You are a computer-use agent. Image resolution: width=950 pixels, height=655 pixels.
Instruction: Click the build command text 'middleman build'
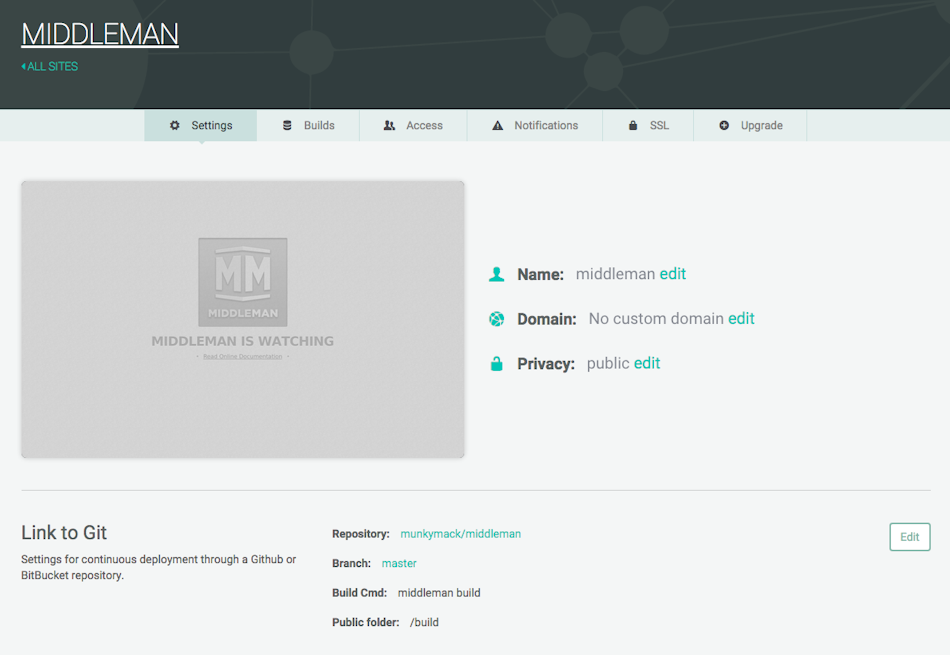[x=439, y=593]
